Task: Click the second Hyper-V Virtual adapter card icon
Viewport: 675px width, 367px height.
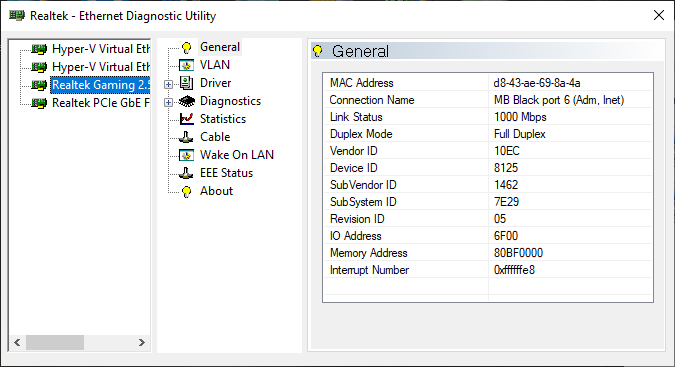Action: [x=39, y=68]
